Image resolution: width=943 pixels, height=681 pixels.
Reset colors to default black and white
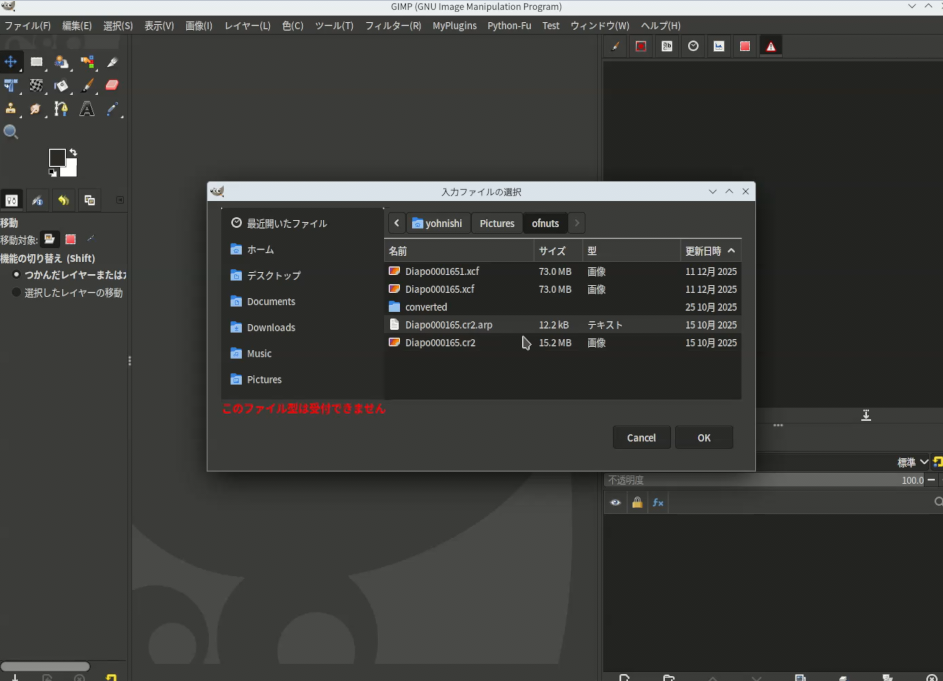click(53, 173)
